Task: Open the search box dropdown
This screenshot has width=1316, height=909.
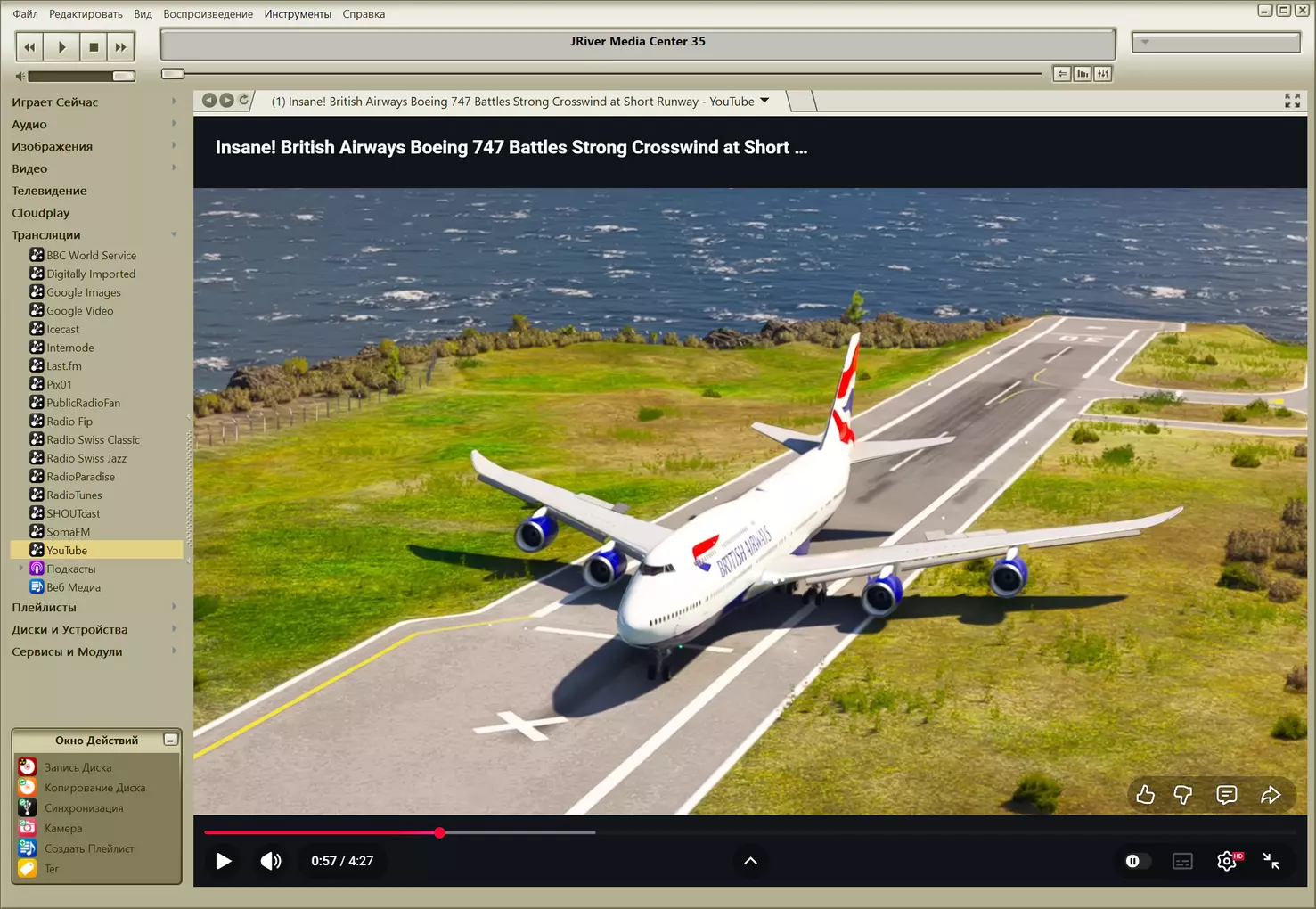Action: tap(1145, 42)
